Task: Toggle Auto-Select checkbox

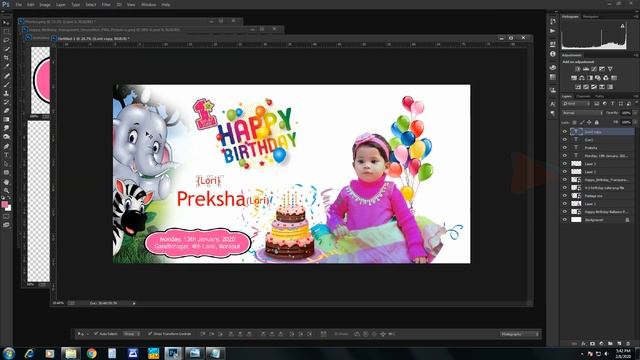Action: coord(96,334)
